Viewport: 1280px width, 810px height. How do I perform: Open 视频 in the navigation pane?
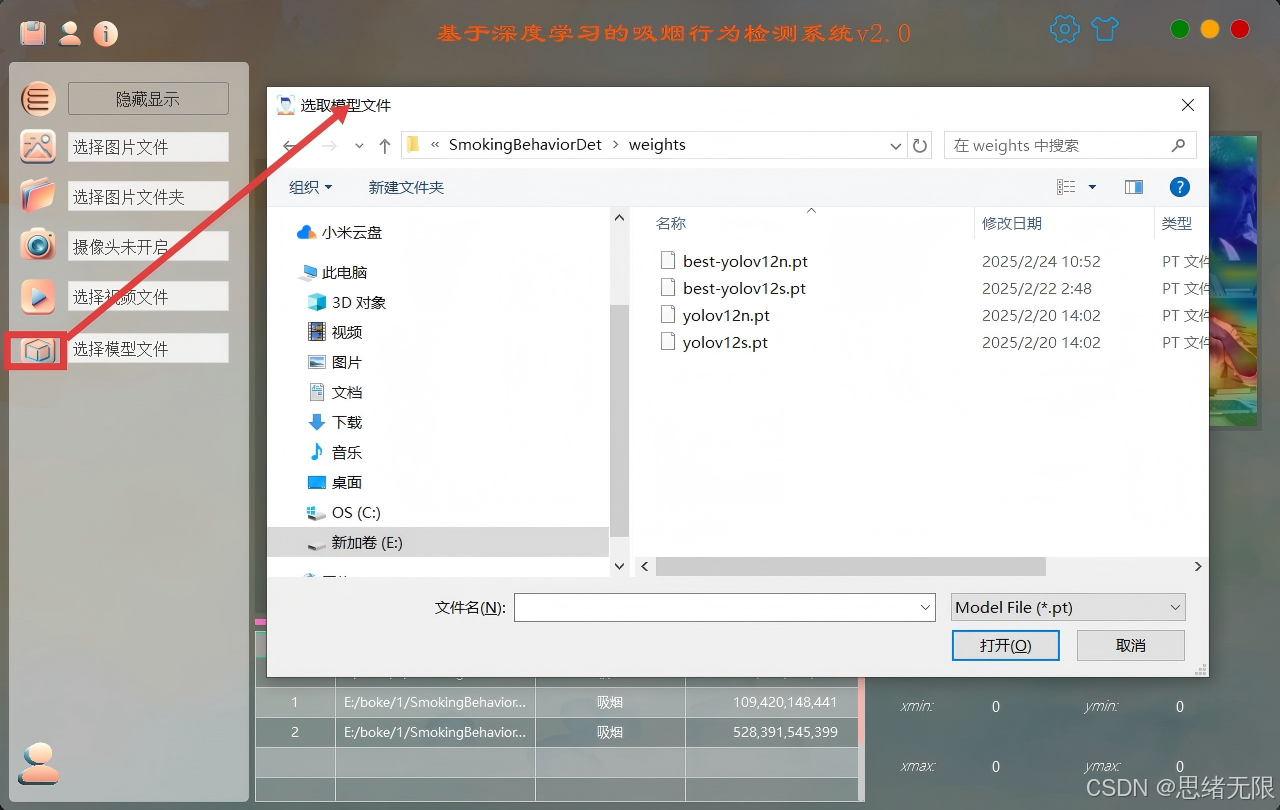click(335, 332)
